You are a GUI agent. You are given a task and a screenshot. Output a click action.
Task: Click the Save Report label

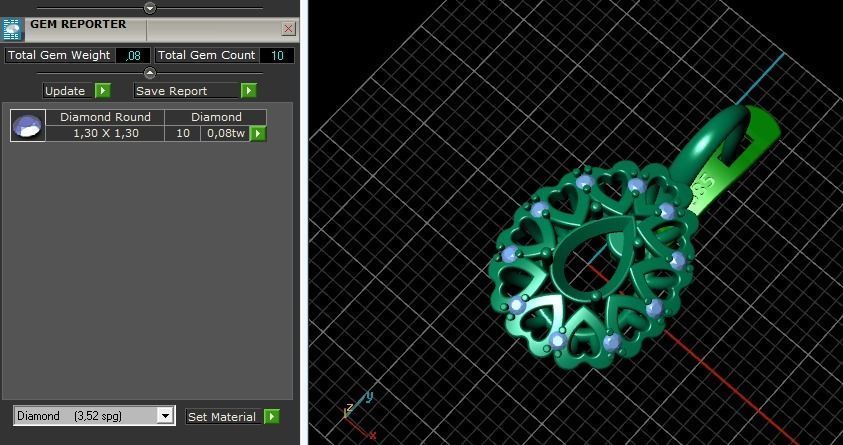click(187, 91)
